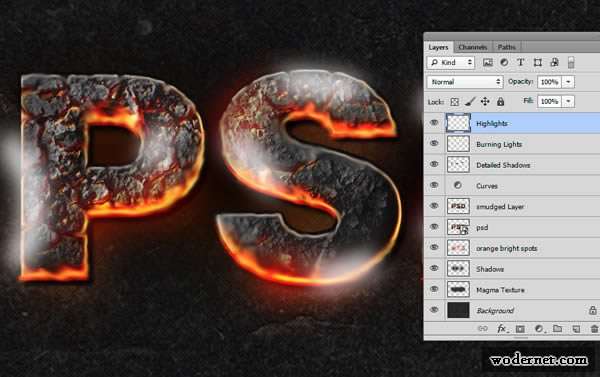
Task: Switch to the Channels tab
Action: coord(473,47)
